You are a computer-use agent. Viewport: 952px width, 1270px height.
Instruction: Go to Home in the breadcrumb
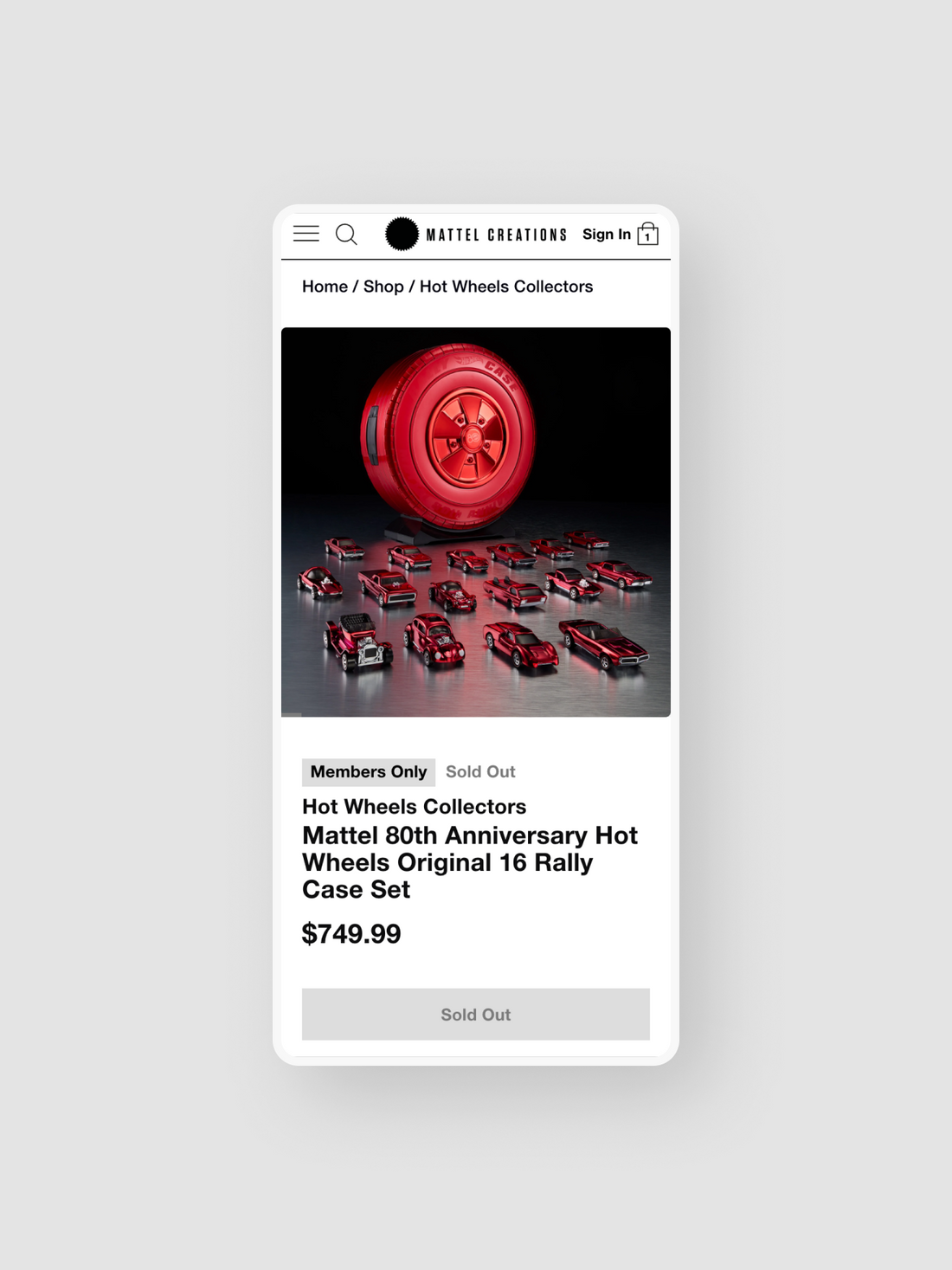325,287
